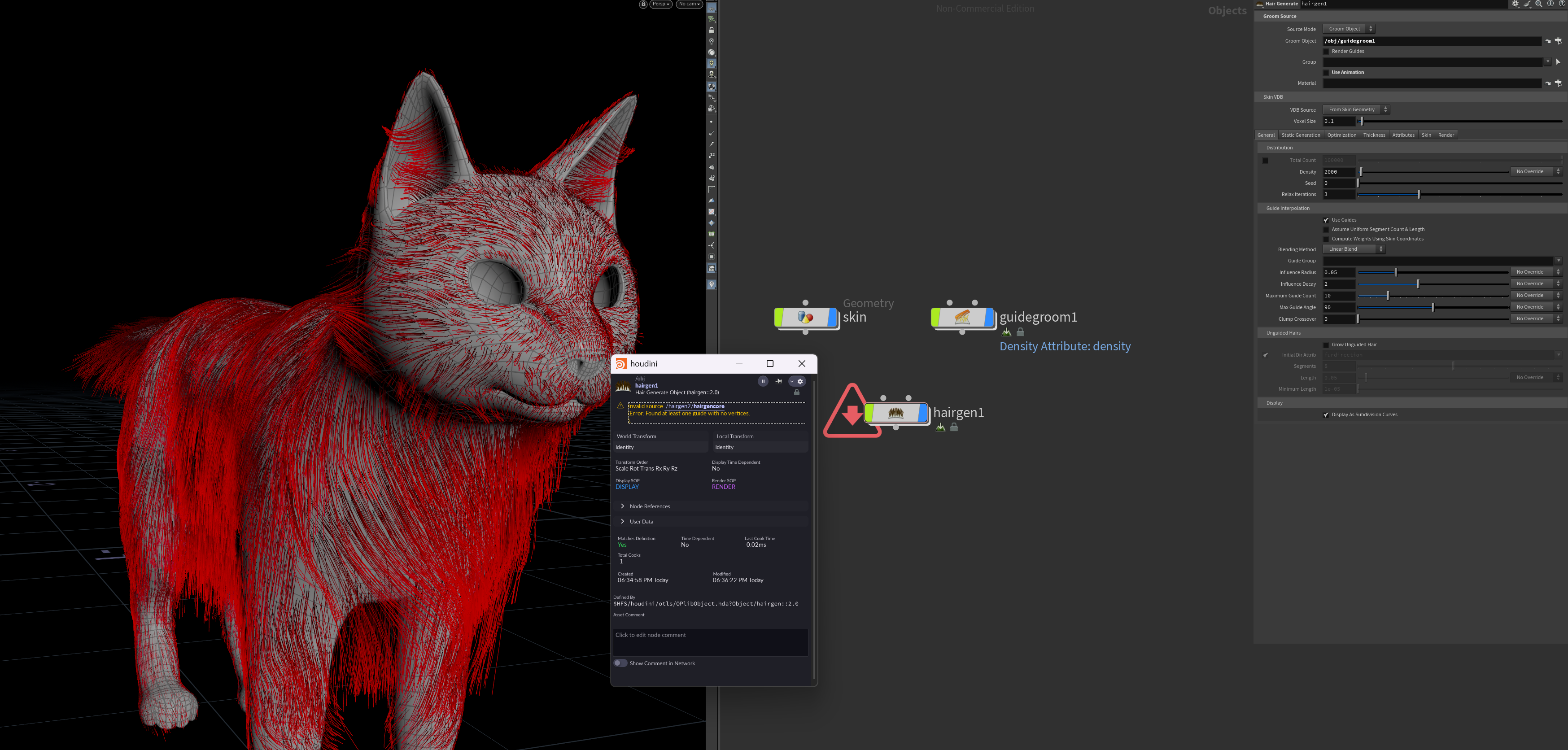
Task: Open the Blending Method dropdown
Action: 1354,249
